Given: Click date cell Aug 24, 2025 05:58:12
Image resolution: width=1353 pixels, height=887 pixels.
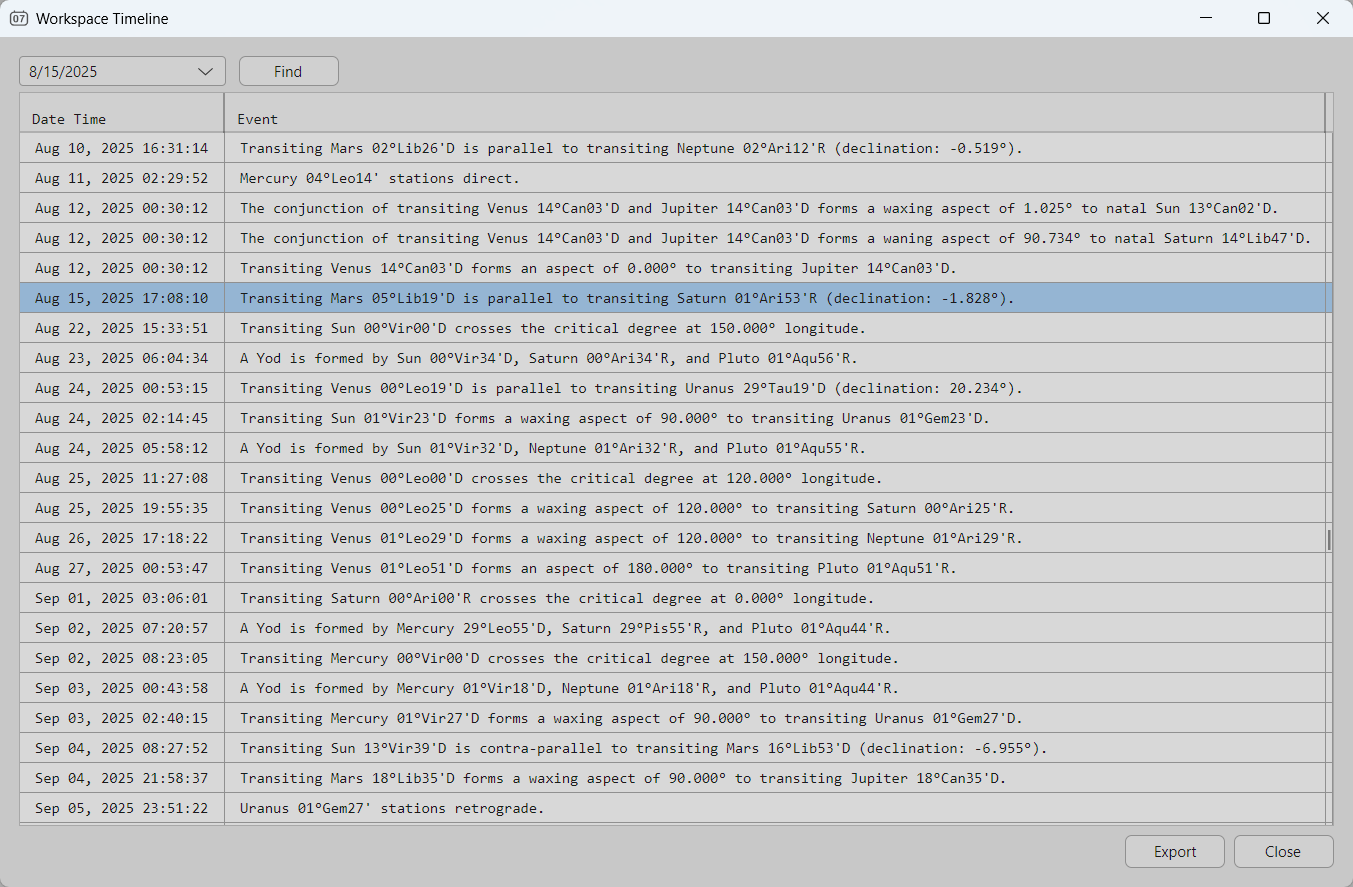Looking at the screenshot, I should pos(121,448).
